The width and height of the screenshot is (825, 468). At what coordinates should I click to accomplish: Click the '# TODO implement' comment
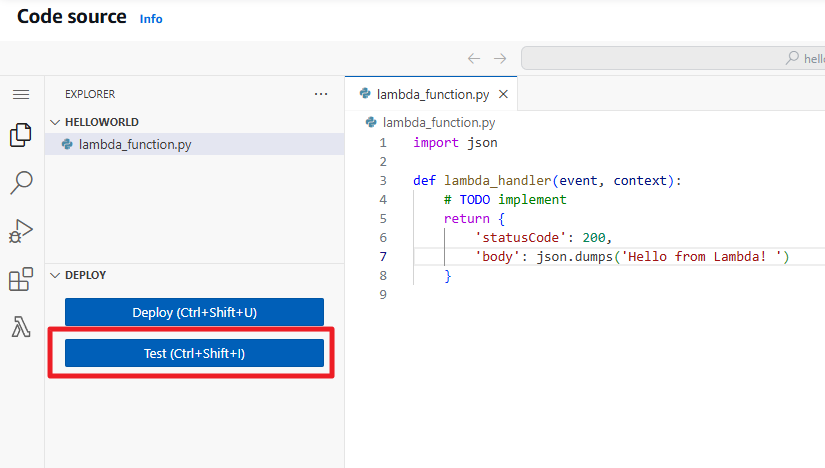505,200
